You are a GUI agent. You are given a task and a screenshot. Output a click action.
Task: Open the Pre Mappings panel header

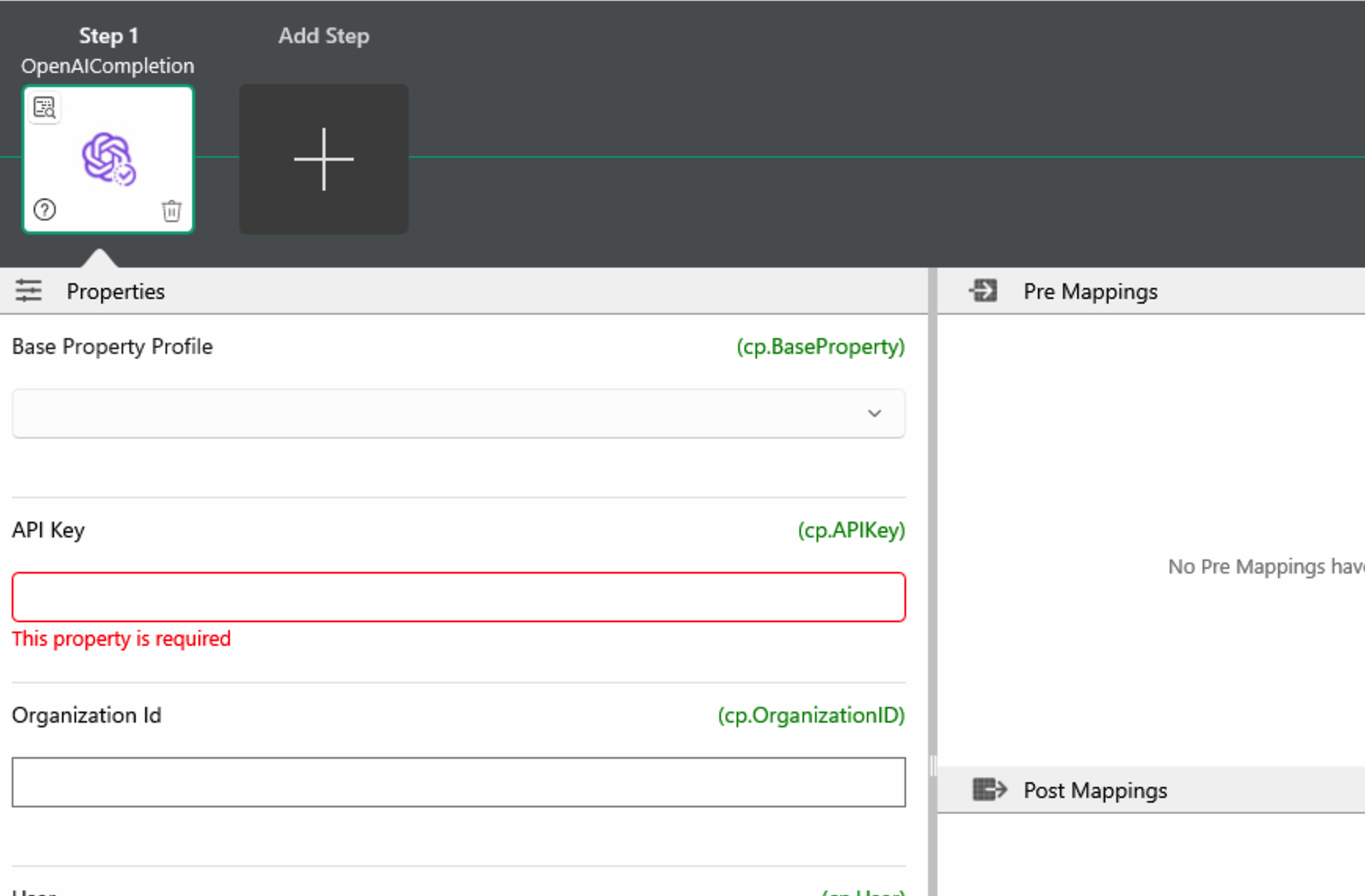click(x=1090, y=292)
